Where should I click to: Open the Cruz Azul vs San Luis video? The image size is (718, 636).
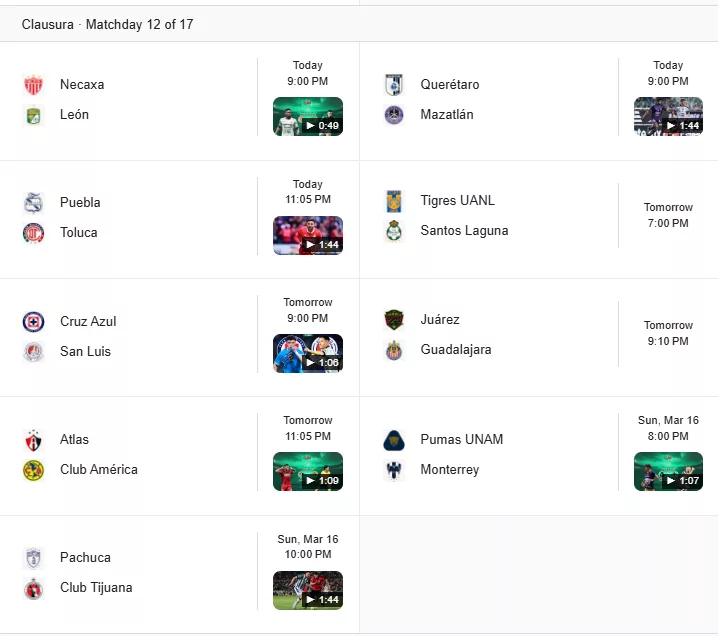[x=308, y=353]
